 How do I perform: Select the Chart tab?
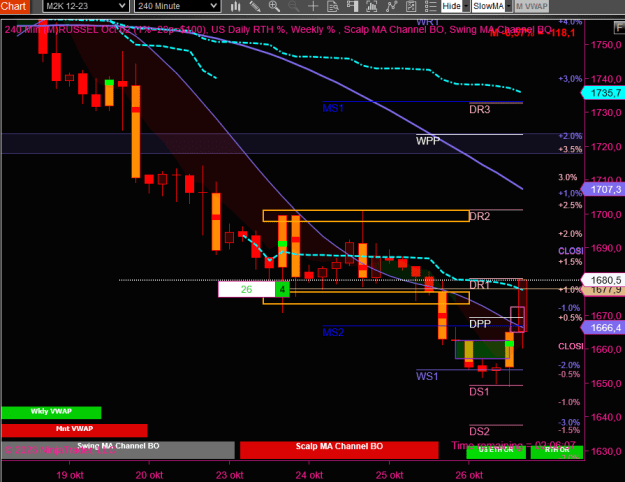pos(15,6)
